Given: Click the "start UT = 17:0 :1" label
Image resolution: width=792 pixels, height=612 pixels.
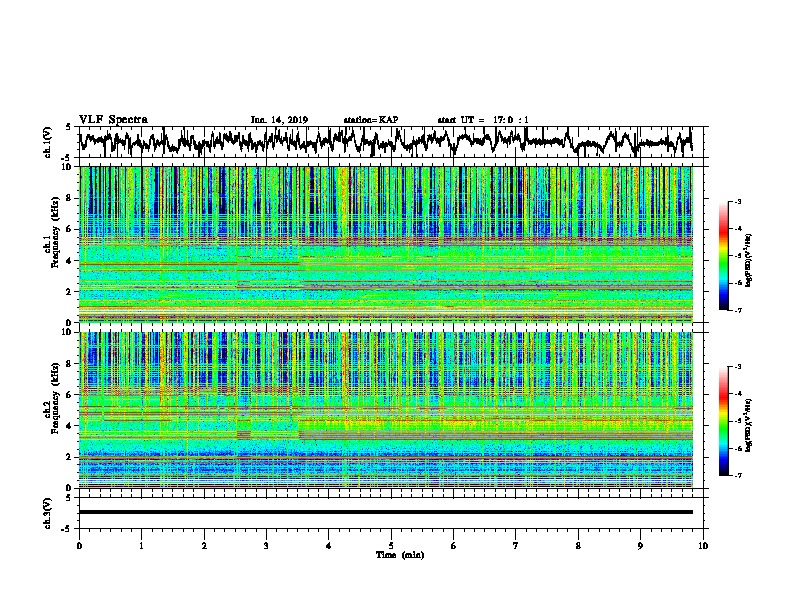Looking at the screenshot, I should point(483,120).
